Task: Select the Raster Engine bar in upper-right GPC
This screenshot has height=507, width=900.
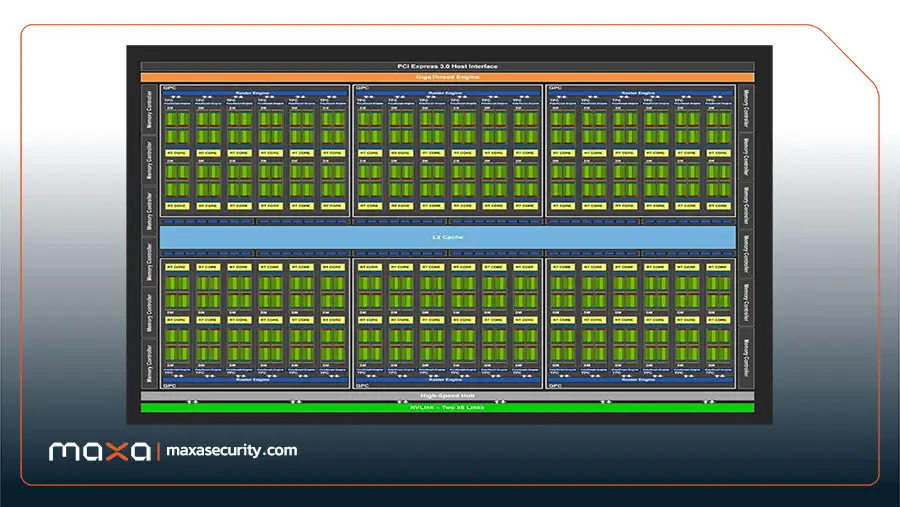Action: 640,92
